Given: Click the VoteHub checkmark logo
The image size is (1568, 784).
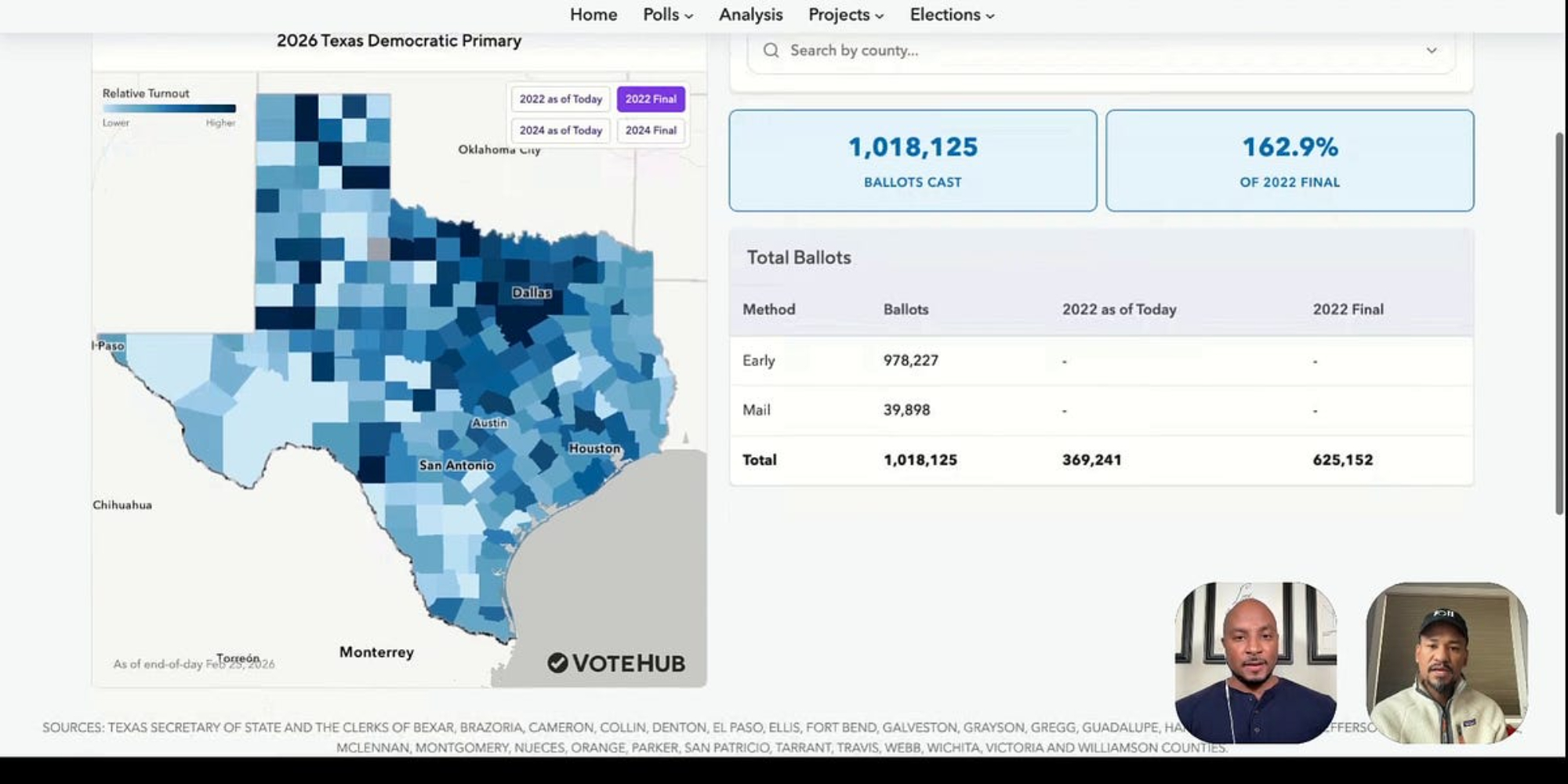Looking at the screenshot, I should [x=557, y=663].
